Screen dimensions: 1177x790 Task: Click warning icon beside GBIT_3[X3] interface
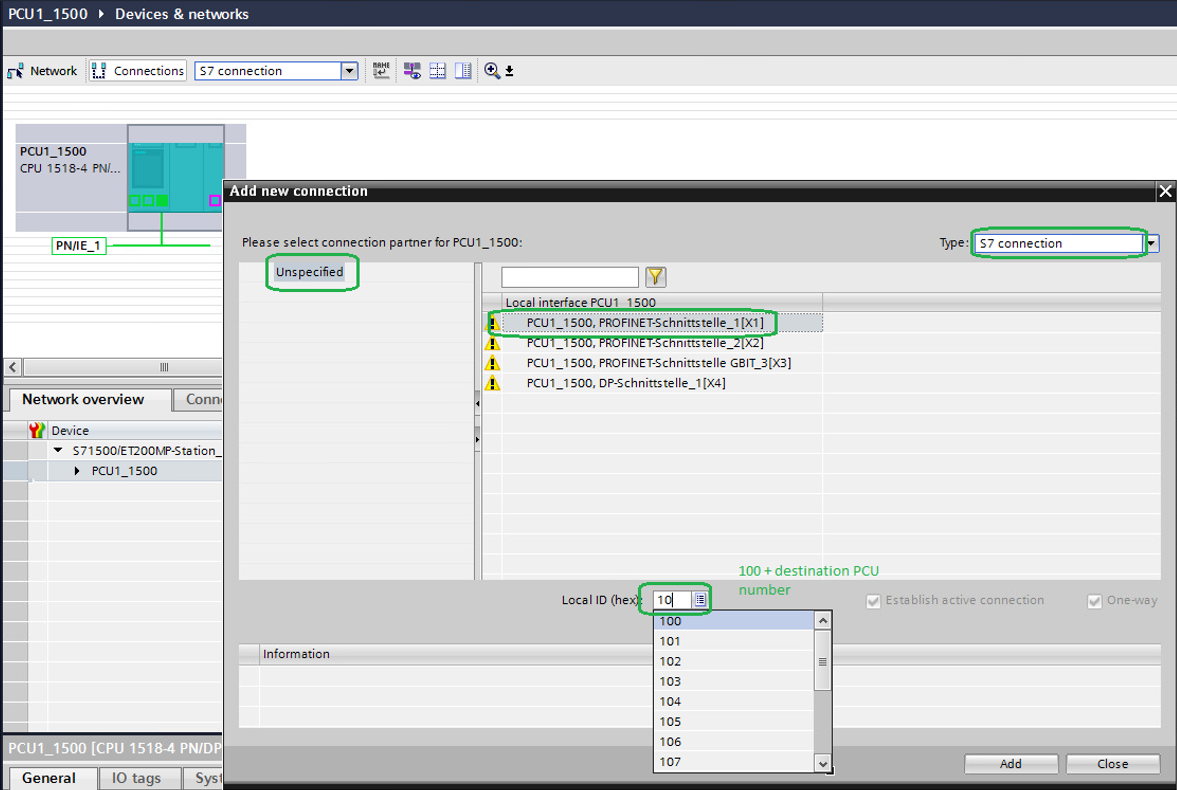pos(492,363)
